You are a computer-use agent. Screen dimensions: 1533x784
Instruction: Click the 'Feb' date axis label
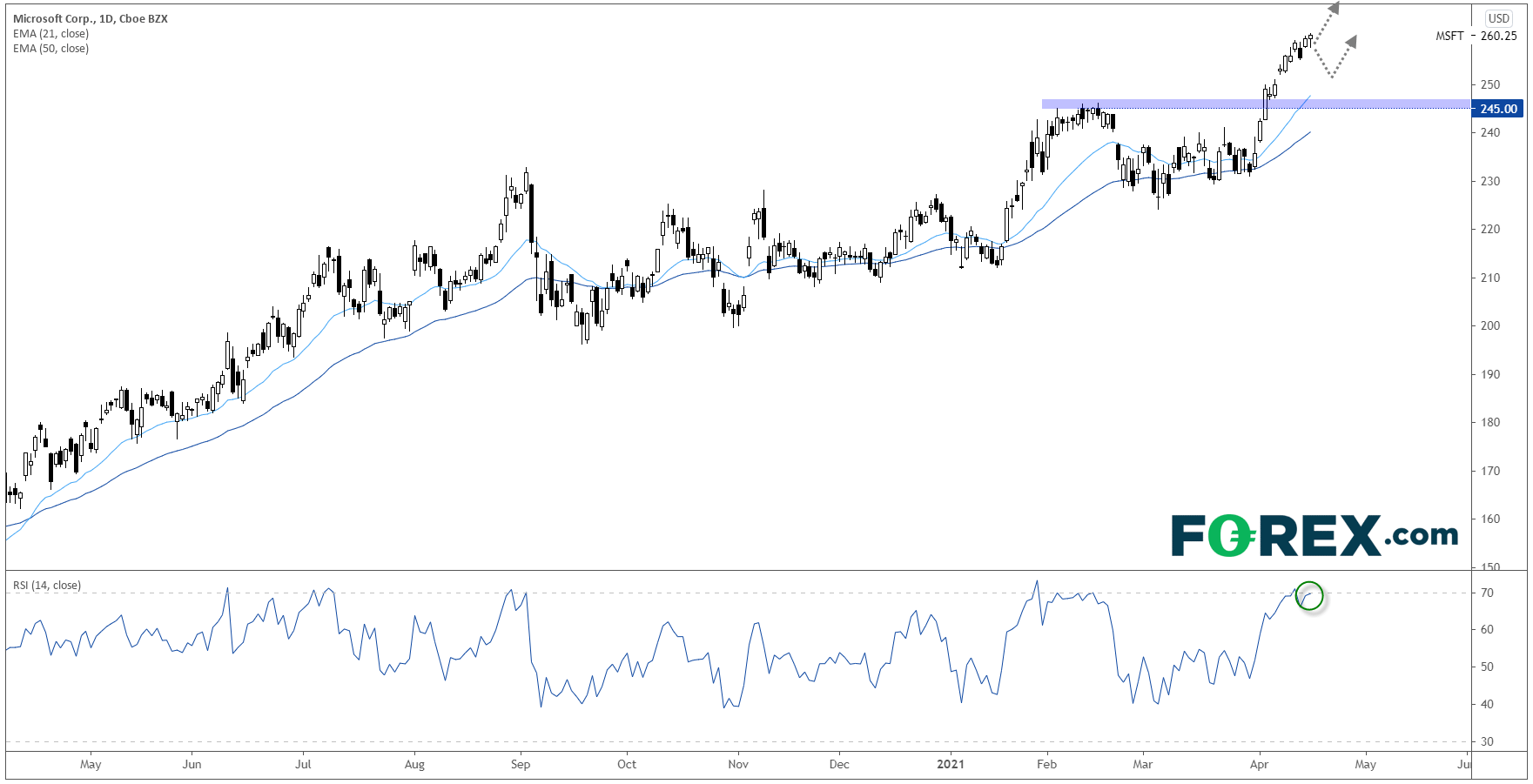[x=1046, y=764]
